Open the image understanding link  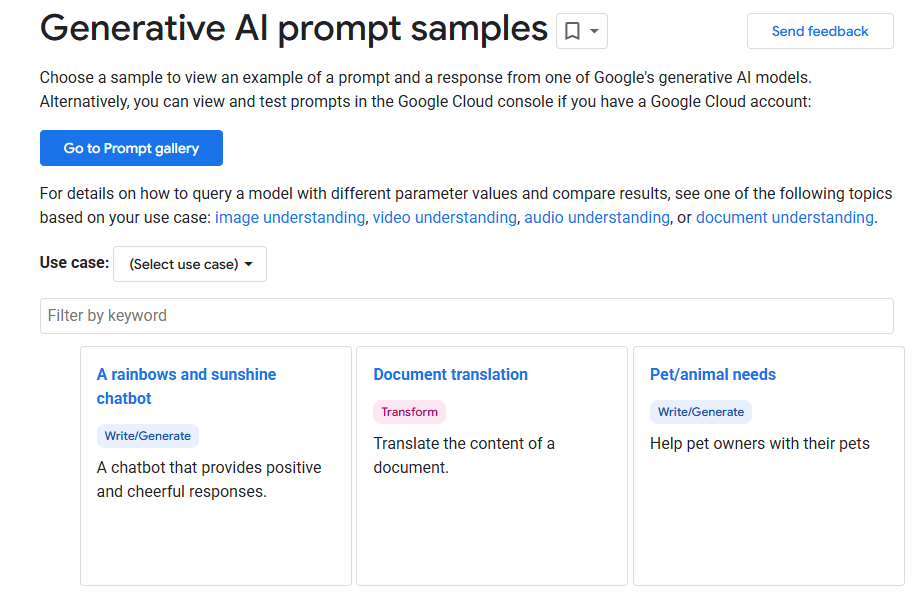(289, 217)
